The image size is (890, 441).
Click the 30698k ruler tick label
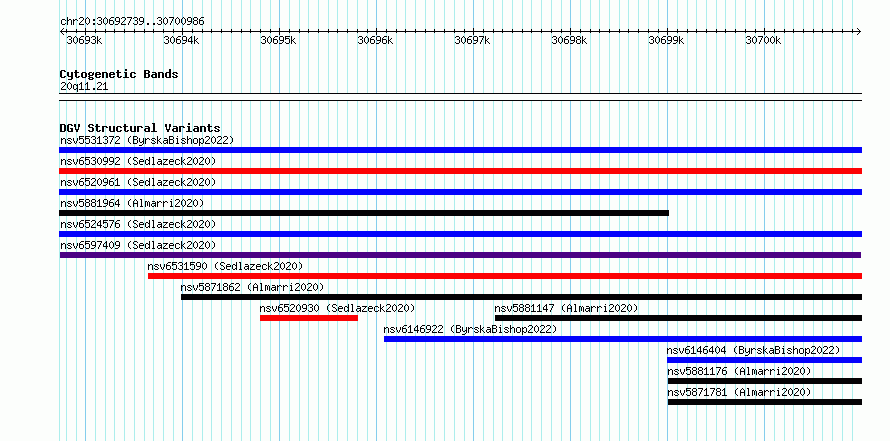[569, 40]
